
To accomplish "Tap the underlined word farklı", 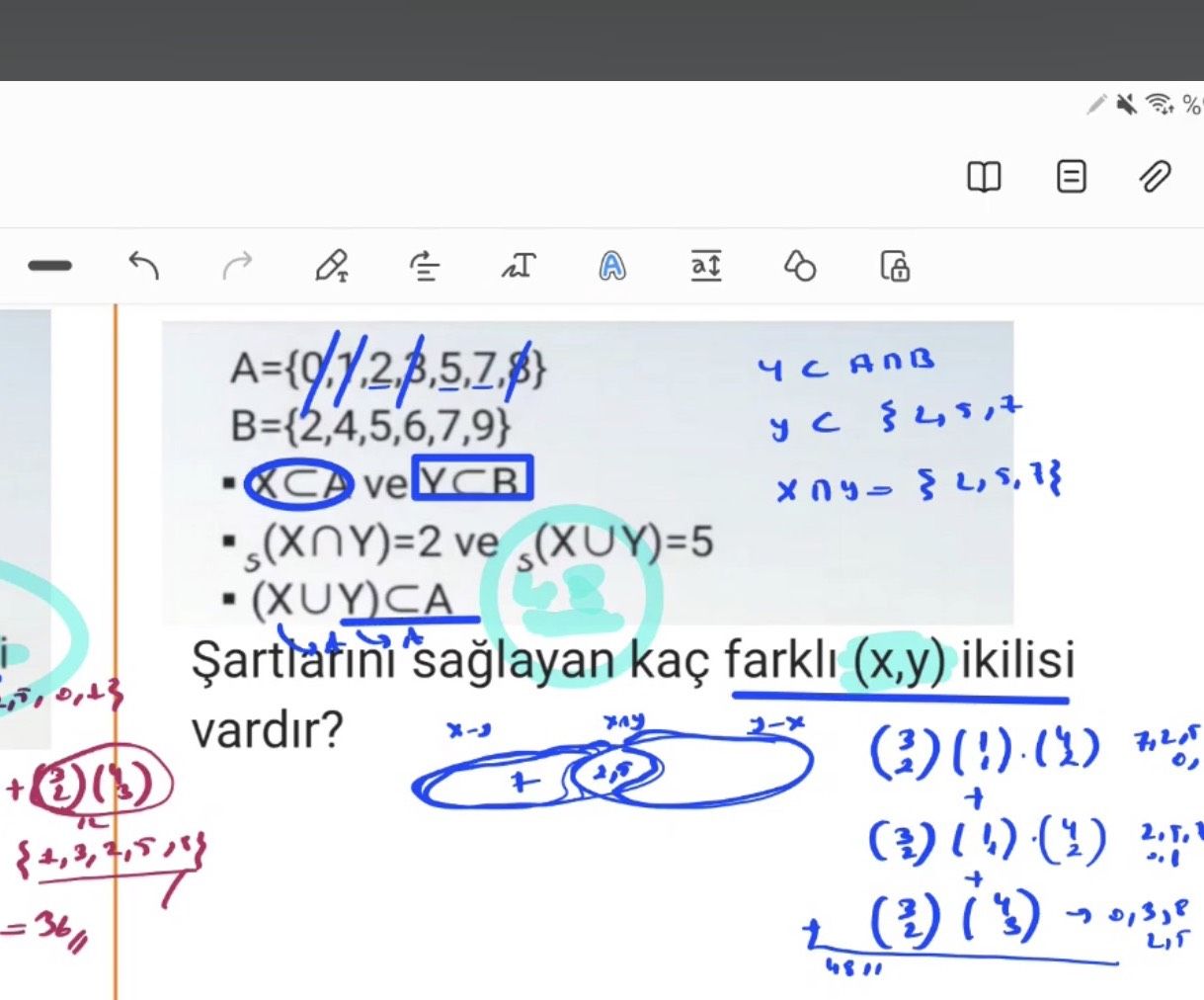I will (x=783, y=660).
